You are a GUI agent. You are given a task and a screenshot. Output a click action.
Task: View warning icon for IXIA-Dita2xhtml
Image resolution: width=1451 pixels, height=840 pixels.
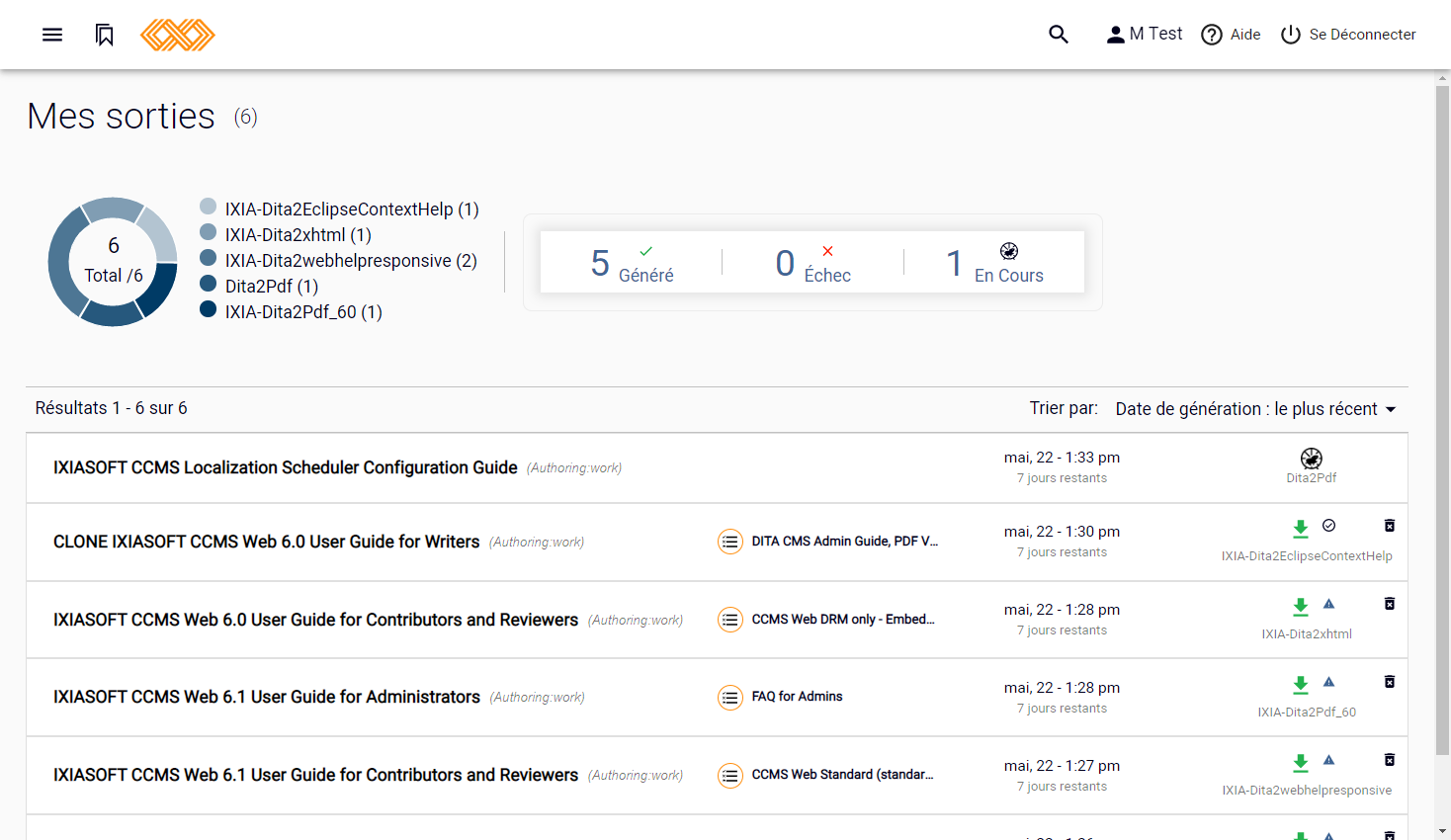1329,604
